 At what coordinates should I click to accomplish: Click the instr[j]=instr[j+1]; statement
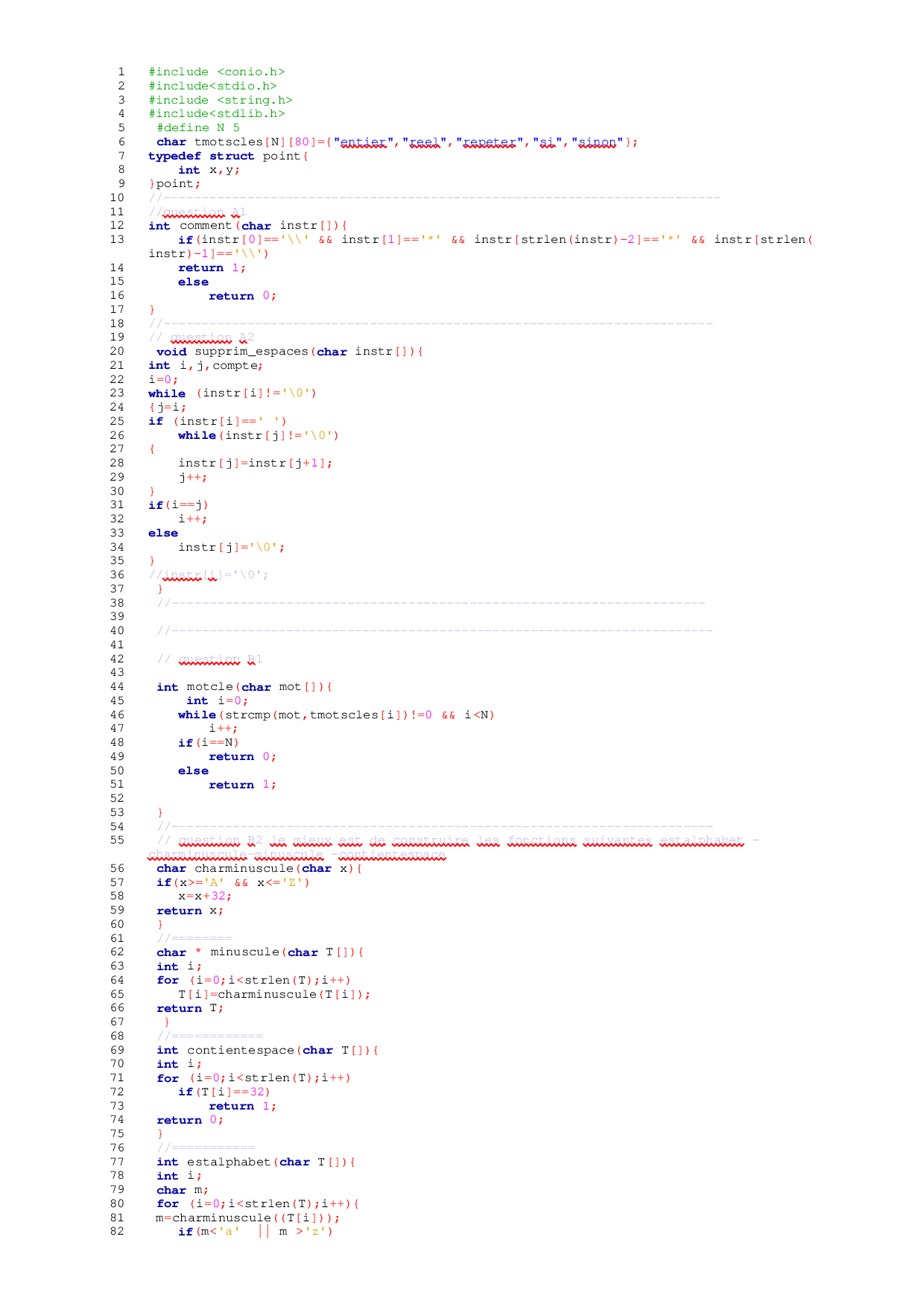click(x=255, y=463)
